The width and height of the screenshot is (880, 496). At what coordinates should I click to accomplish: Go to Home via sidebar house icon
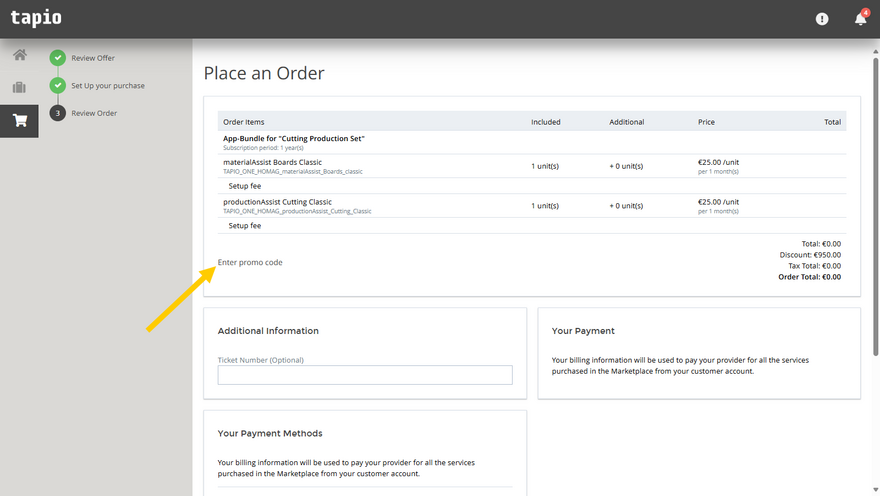pos(20,55)
